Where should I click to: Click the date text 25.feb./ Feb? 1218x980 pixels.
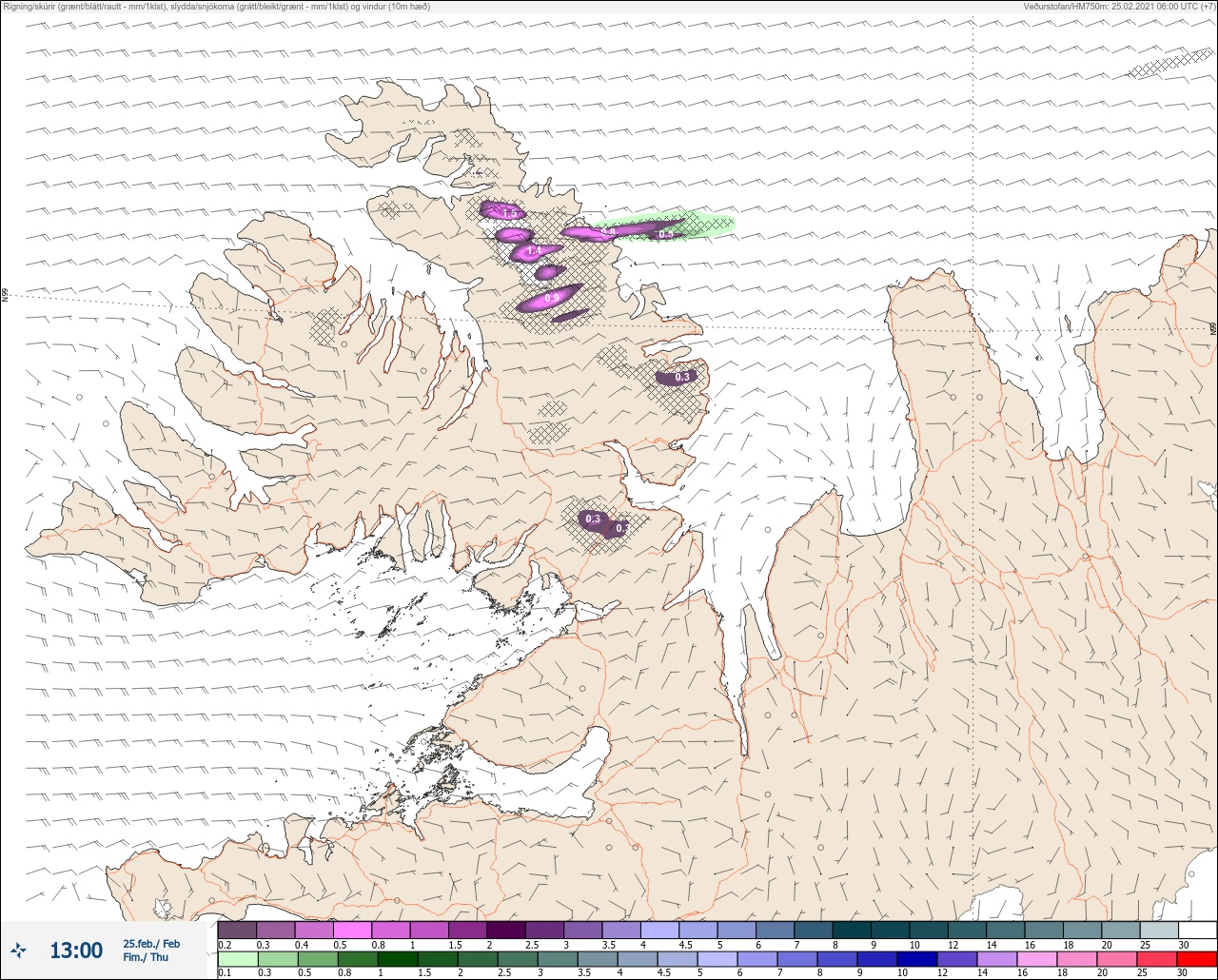coord(151,943)
